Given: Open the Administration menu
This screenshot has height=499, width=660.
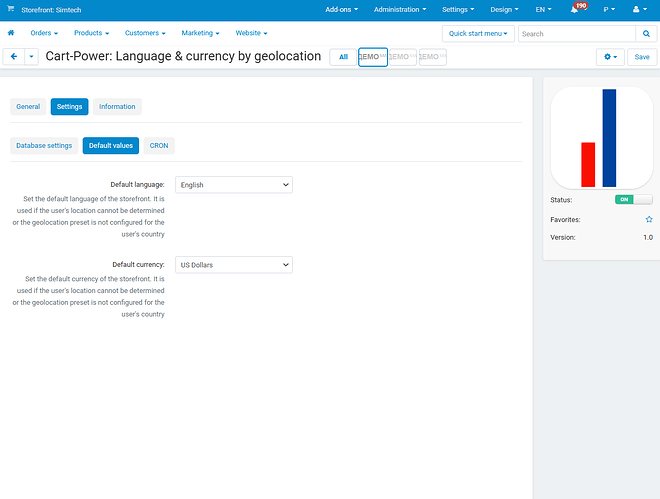Looking at the screenshot, I should click(x=400, y=9).
